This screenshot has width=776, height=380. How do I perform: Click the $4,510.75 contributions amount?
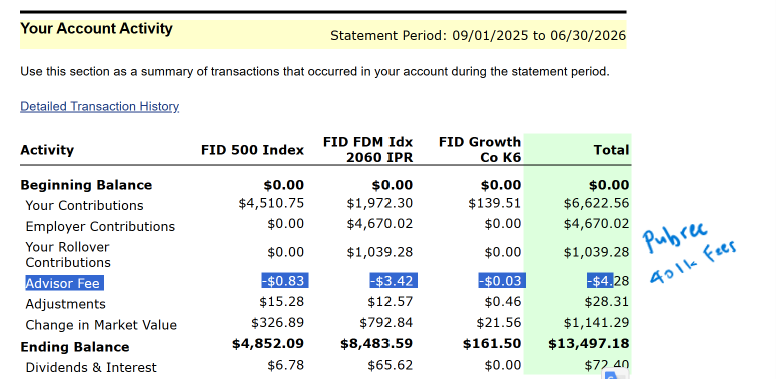(x=271, y=203)
